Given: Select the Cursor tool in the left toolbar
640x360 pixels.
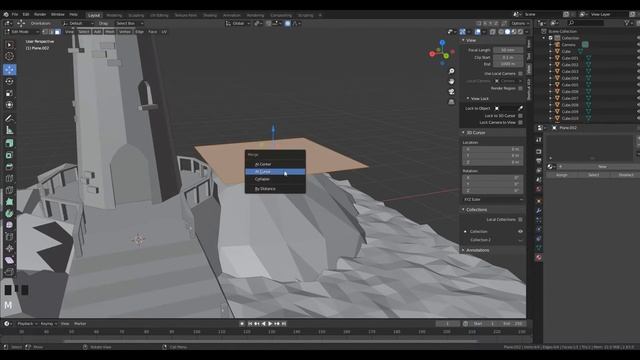Looking at the screenshot, I should (x=9, y=56).
